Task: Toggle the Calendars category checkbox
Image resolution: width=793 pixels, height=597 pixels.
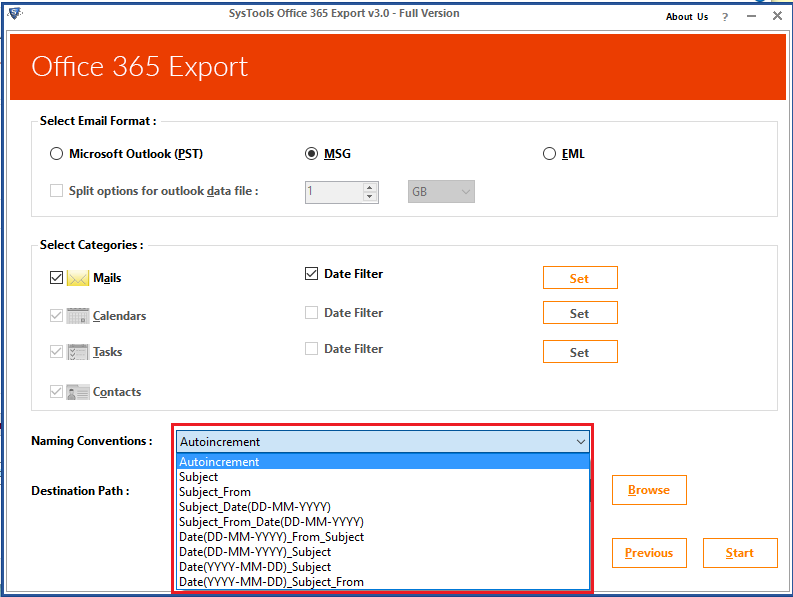Action: point(56,316)
